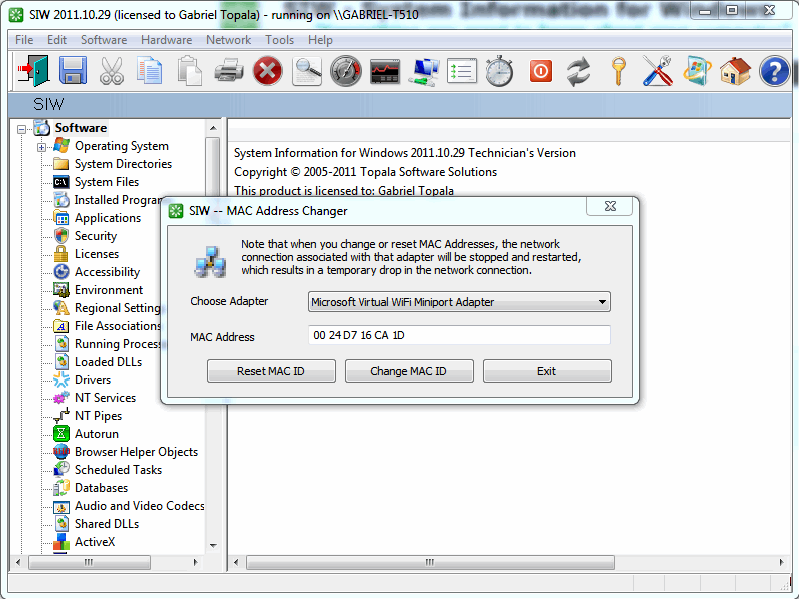Open the Tools menu

[x=279, y=40]
